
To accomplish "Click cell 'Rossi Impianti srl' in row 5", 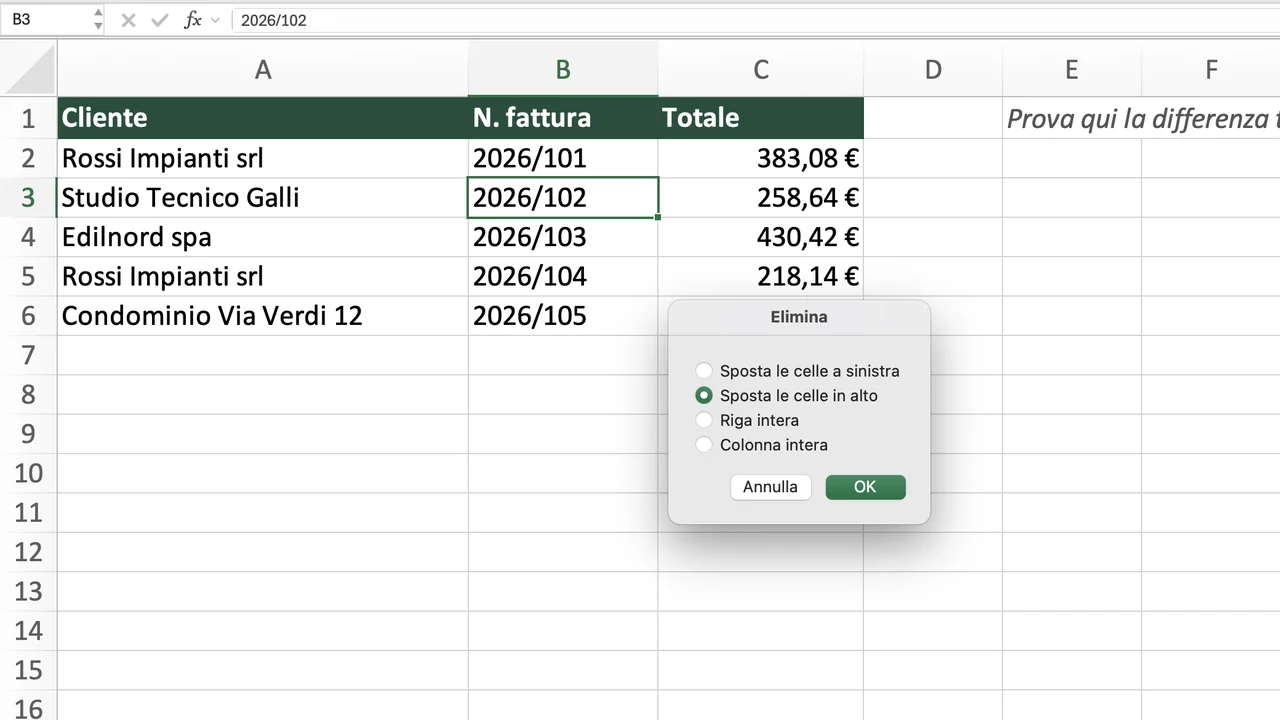I will tap(263, 276).
